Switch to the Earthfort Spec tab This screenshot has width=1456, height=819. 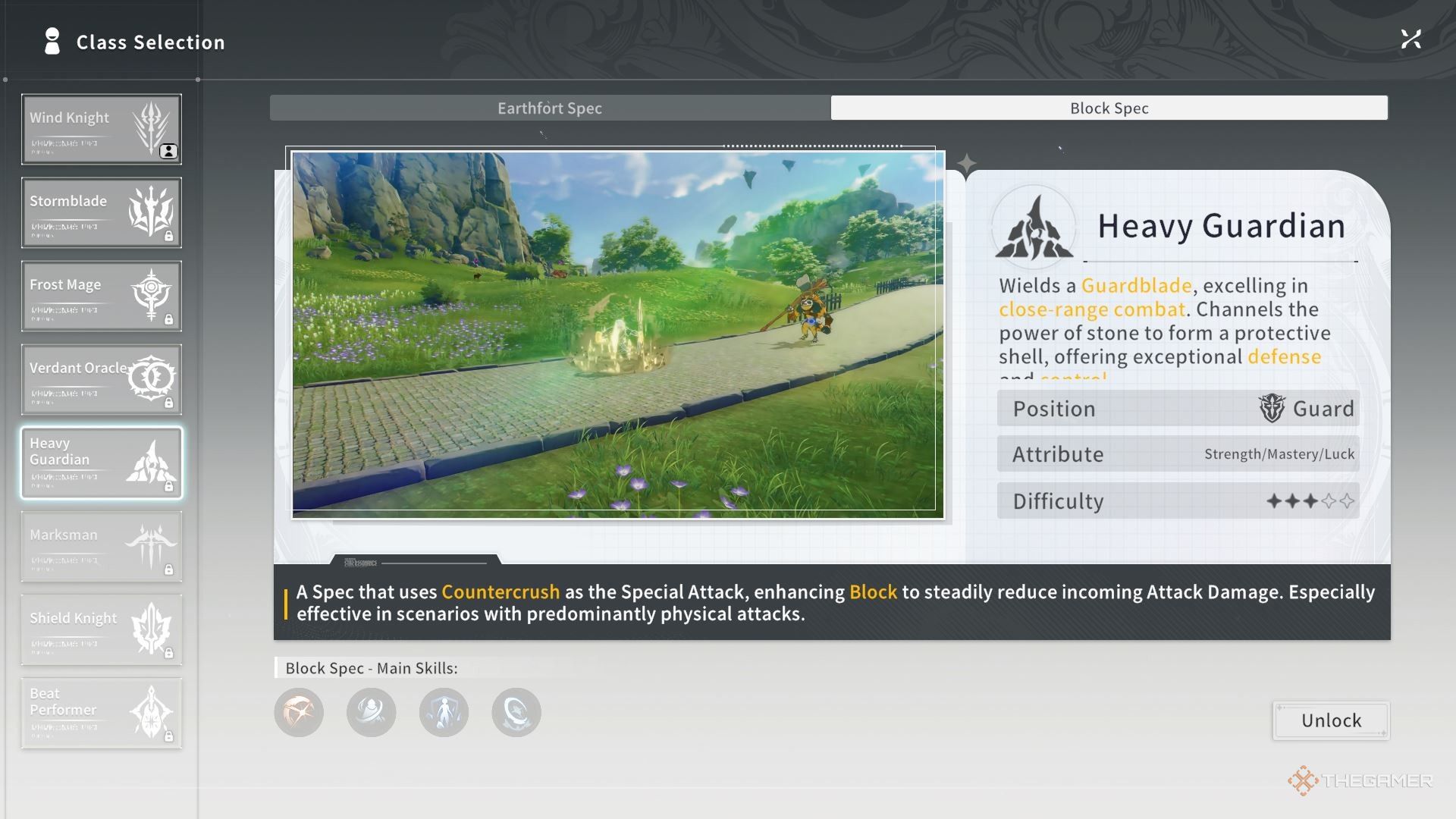click(x=550, y=108)
